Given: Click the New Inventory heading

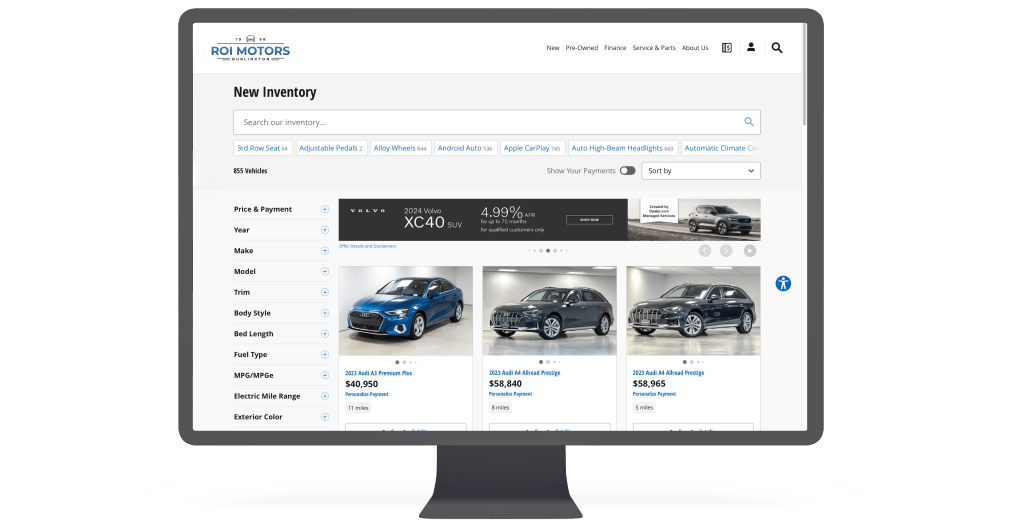Looking at the screenshot, I should (x=275, y=92).
